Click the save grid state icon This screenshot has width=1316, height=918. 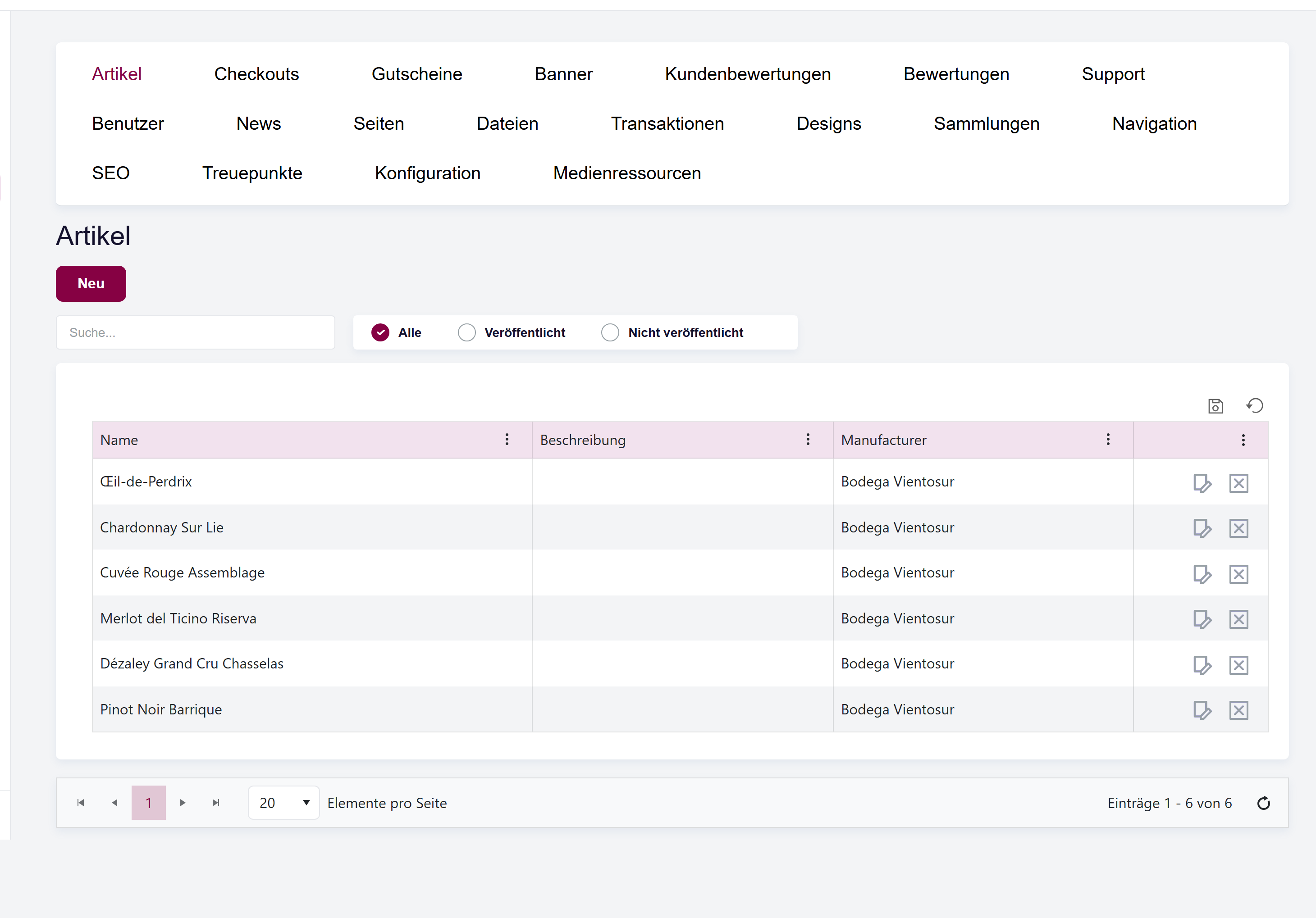(1215, 406)
